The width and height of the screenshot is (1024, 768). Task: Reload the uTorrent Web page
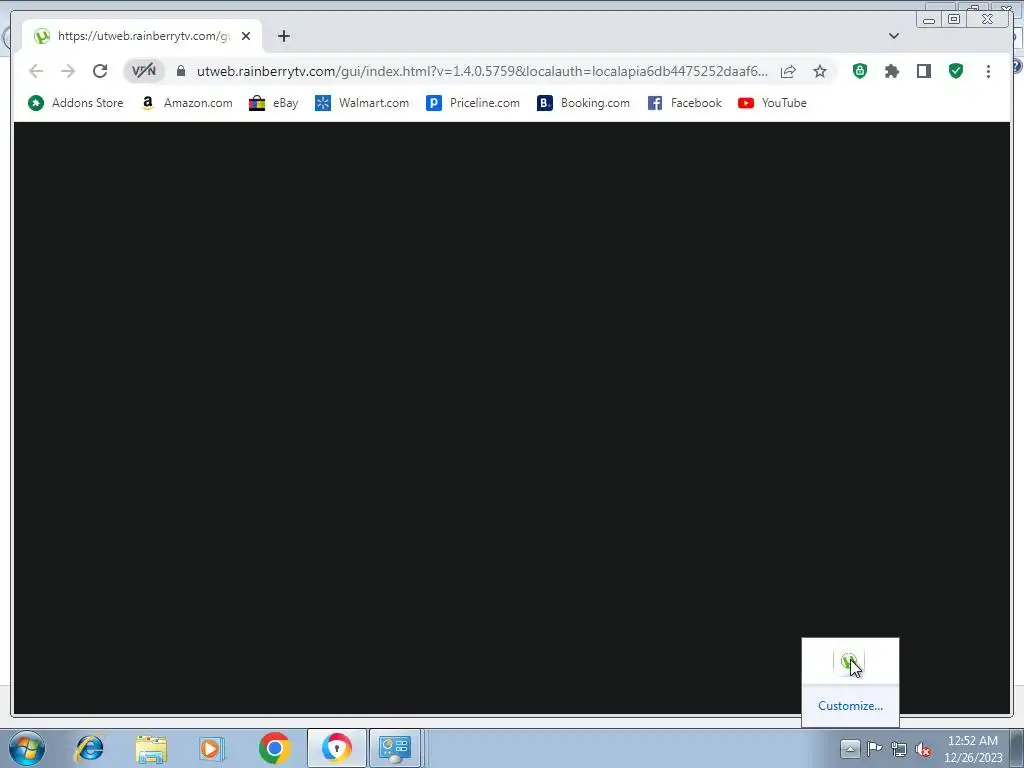click(x=100, y=71)
